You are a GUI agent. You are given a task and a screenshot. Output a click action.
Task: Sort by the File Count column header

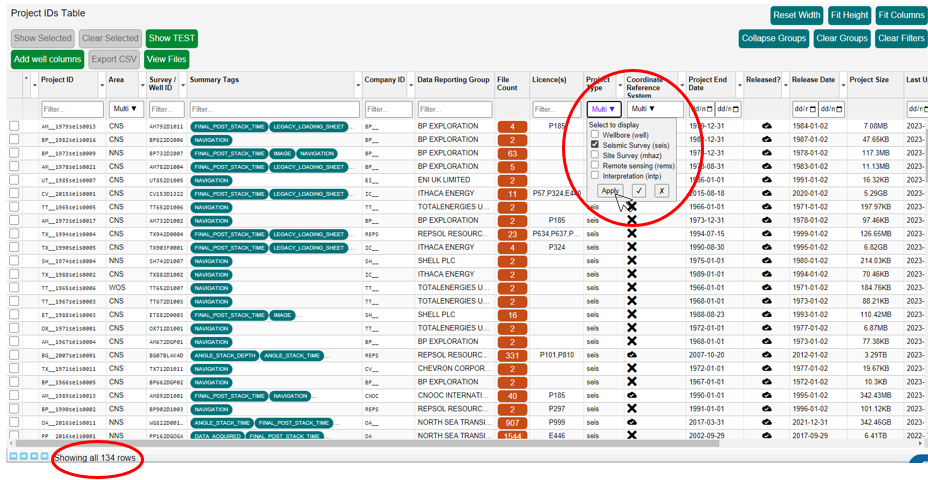[508, 83]
